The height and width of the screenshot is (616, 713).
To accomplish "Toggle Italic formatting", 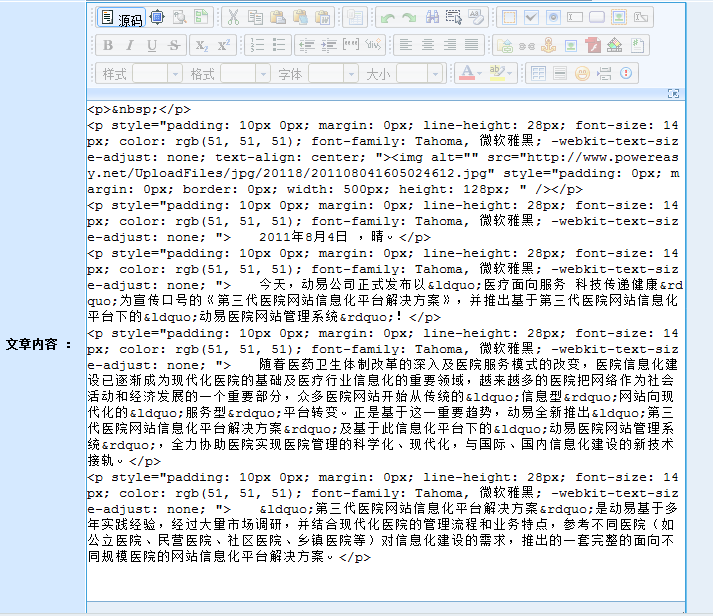I will [130, 45].
